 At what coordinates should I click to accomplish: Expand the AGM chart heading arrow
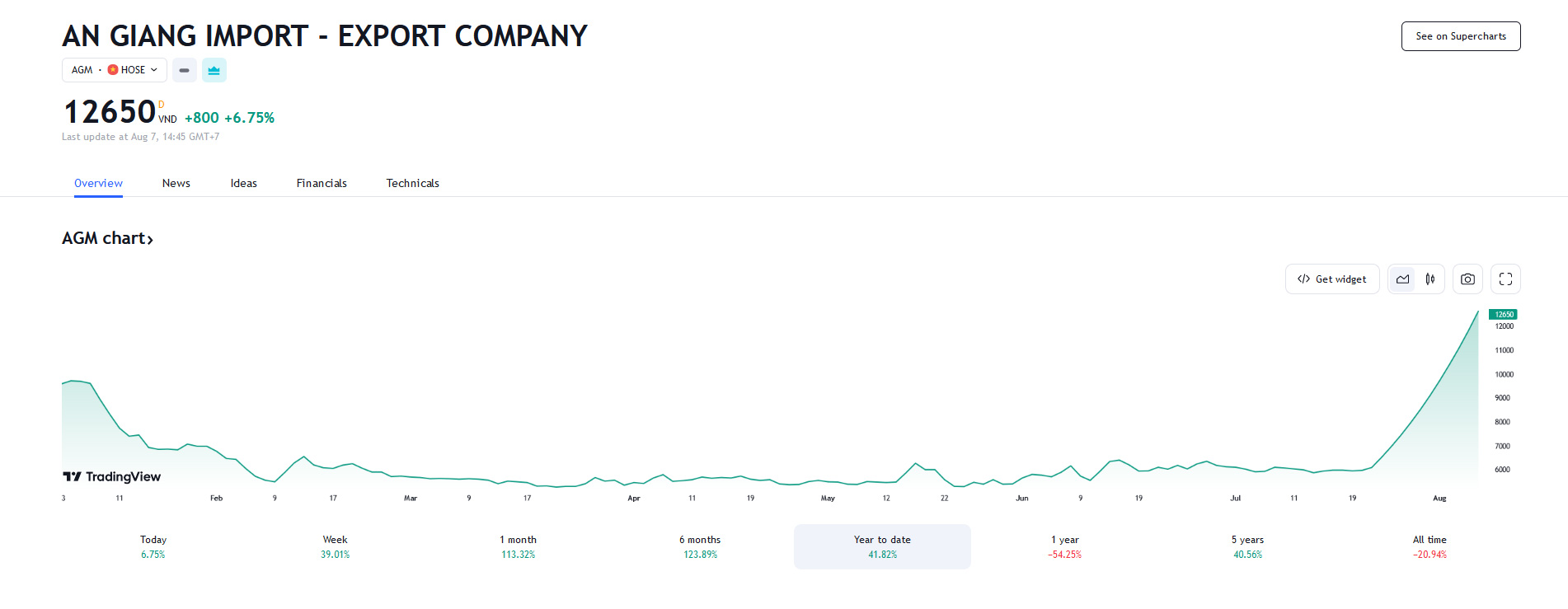click(x=150, y=239)
